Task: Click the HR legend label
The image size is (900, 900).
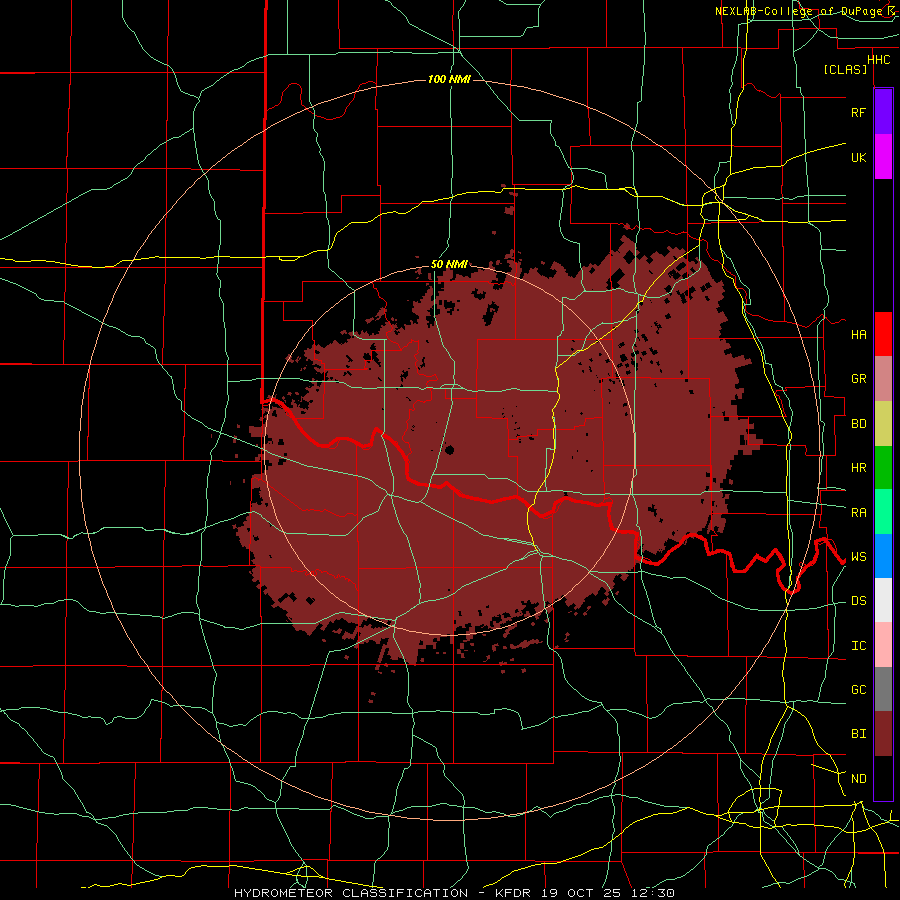Action: point(858,468)
